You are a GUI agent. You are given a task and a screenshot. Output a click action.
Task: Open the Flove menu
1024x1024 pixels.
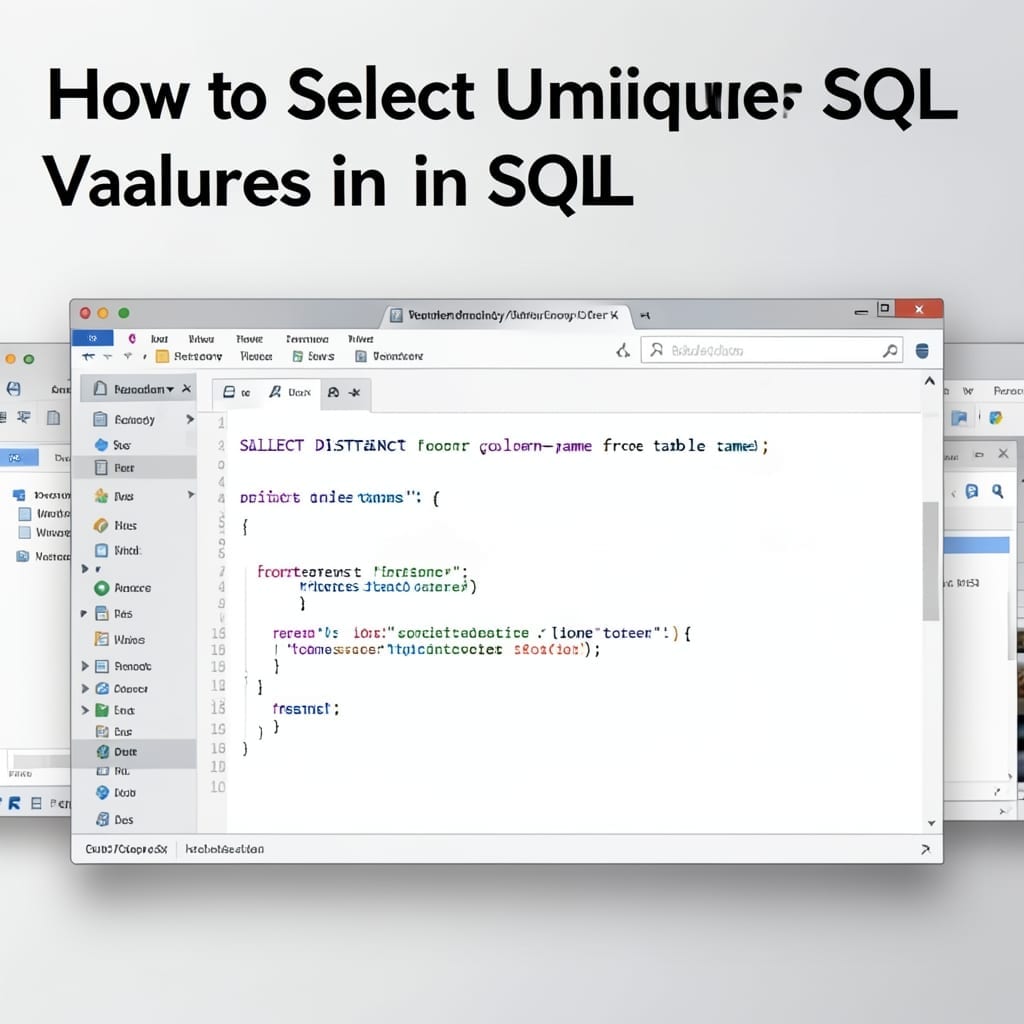tap(249, 339)
